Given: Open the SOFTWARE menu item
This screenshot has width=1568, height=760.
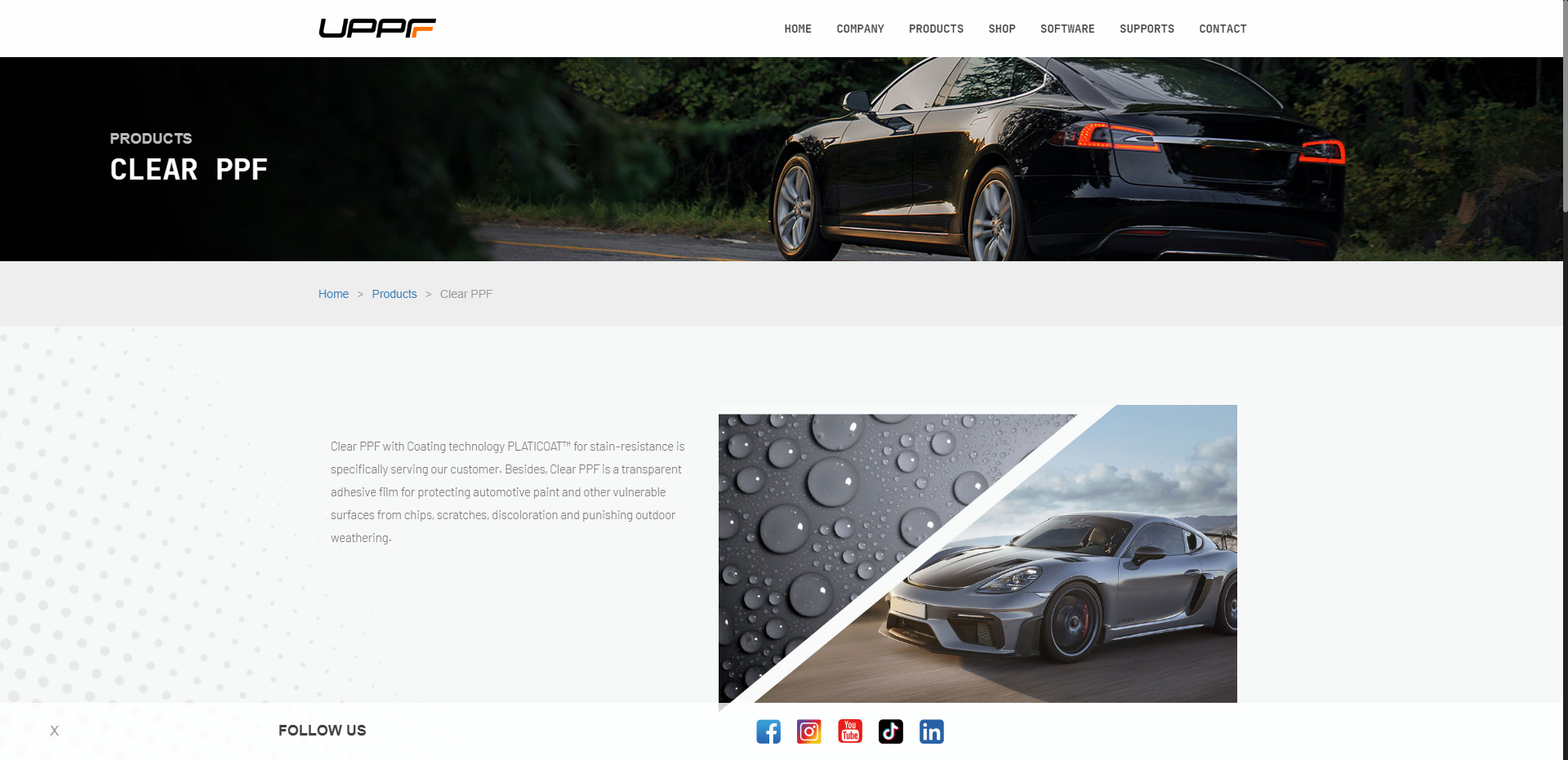Looking at the screenshot, I should point(1067,29).
